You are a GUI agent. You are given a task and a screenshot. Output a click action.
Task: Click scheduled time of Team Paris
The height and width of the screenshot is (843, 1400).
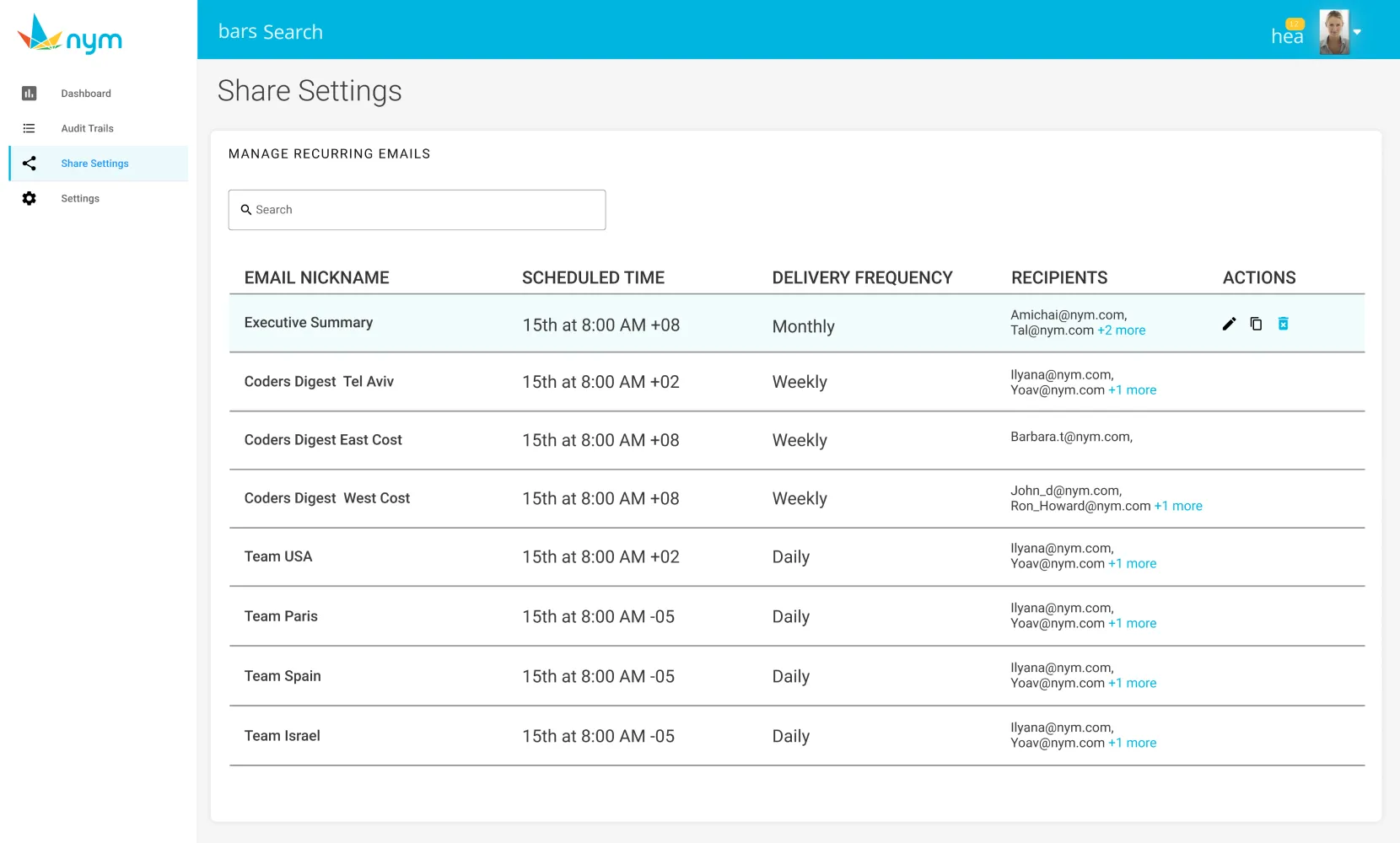click(599, 617)
